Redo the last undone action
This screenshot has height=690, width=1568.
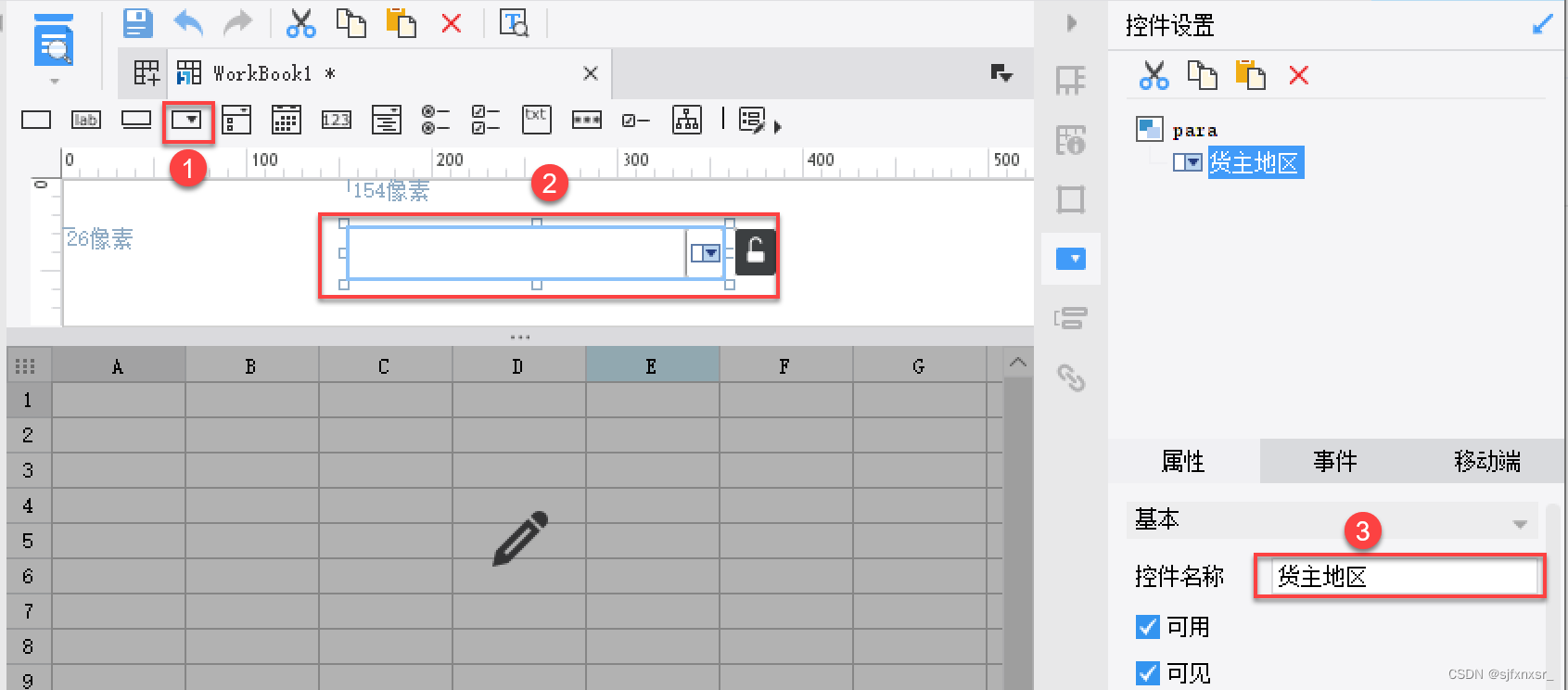(x=238, y=22)
